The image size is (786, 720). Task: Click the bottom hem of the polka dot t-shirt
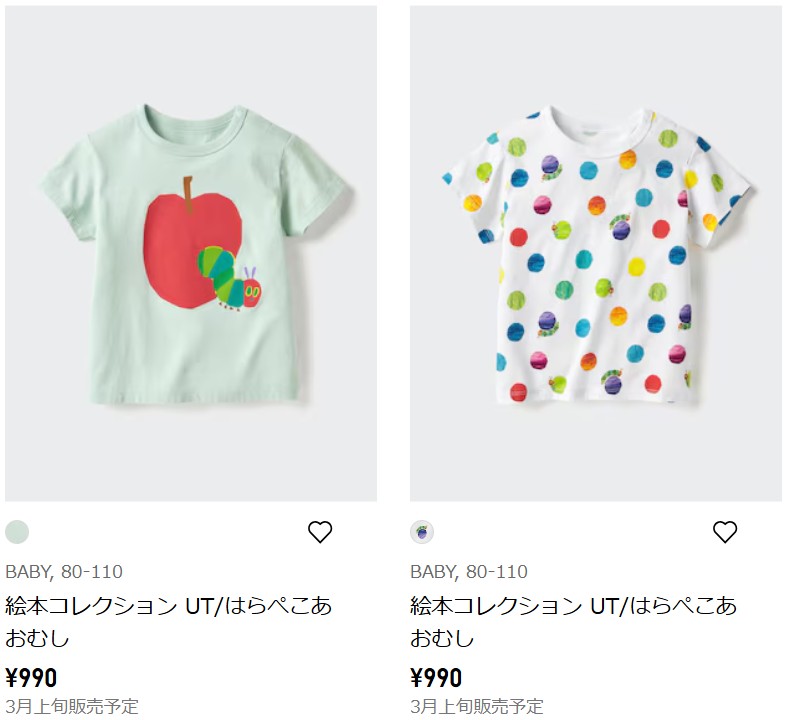[596, 400]
